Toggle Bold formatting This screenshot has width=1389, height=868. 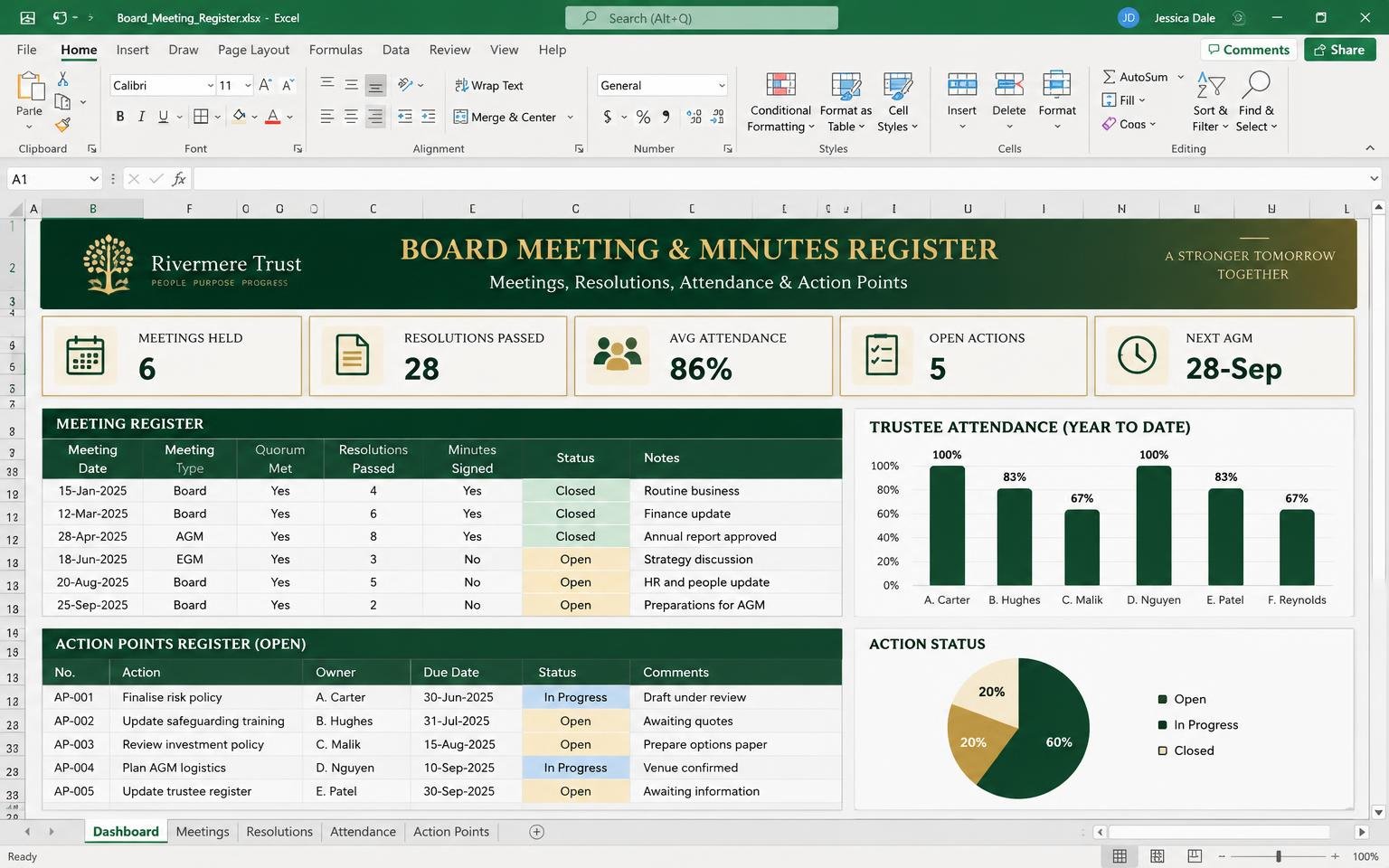click(x=120, y=117)
